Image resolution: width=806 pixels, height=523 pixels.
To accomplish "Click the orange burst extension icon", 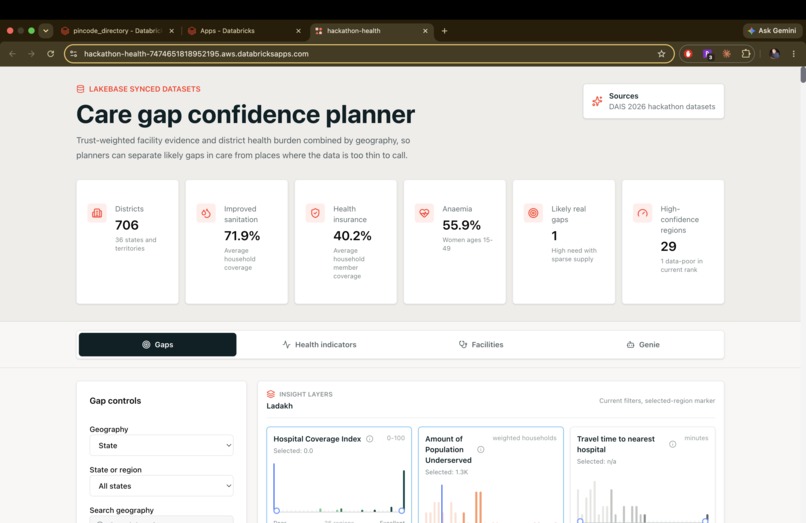I will (727, 53).
